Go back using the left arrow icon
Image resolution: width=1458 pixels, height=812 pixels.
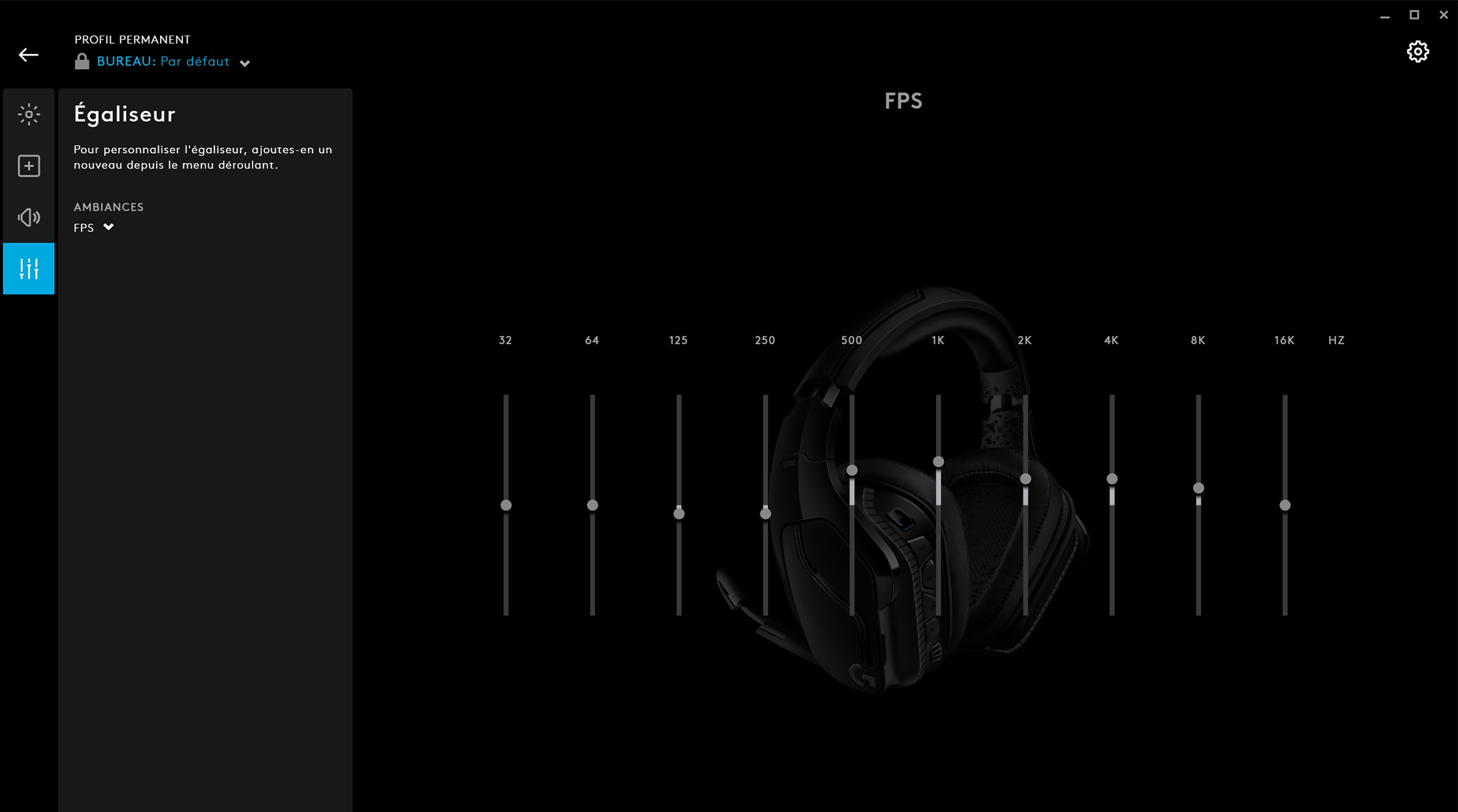28,55
